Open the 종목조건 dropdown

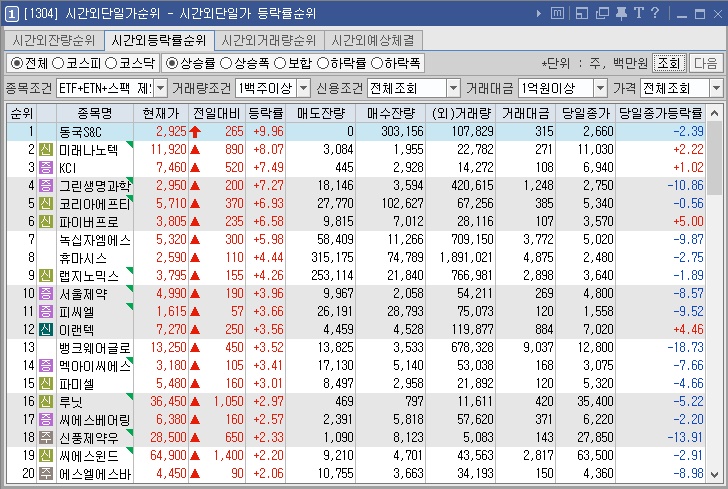(x=161, y=88)
